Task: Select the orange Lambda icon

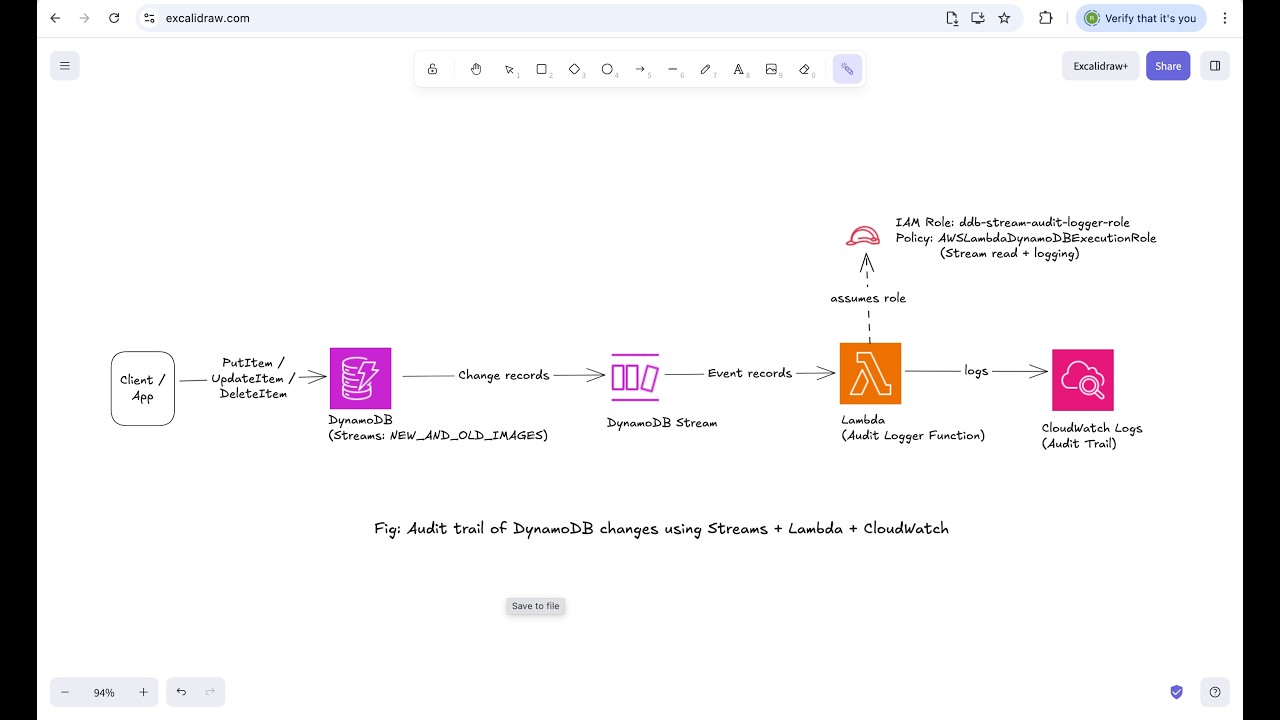Action: point(870,373)
